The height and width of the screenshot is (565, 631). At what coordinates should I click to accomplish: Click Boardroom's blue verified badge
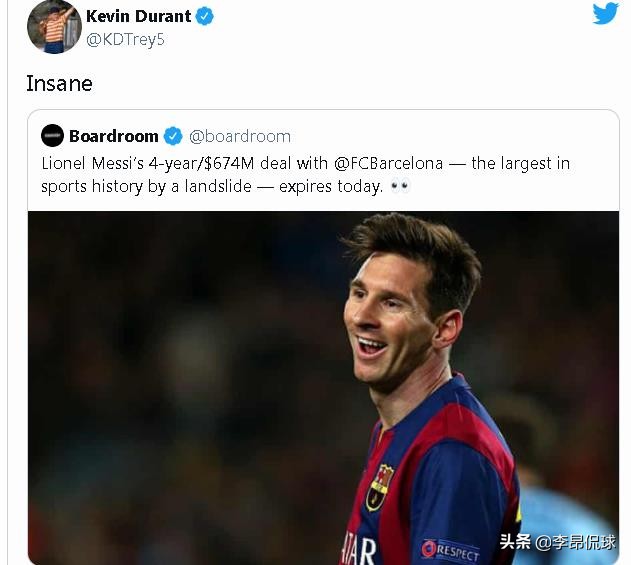click(x=173, y=136)
